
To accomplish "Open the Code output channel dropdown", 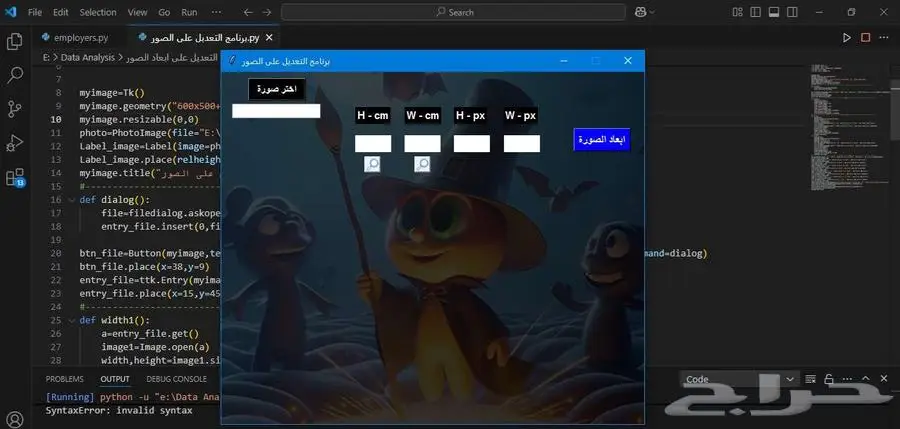I will pos(739,379).
